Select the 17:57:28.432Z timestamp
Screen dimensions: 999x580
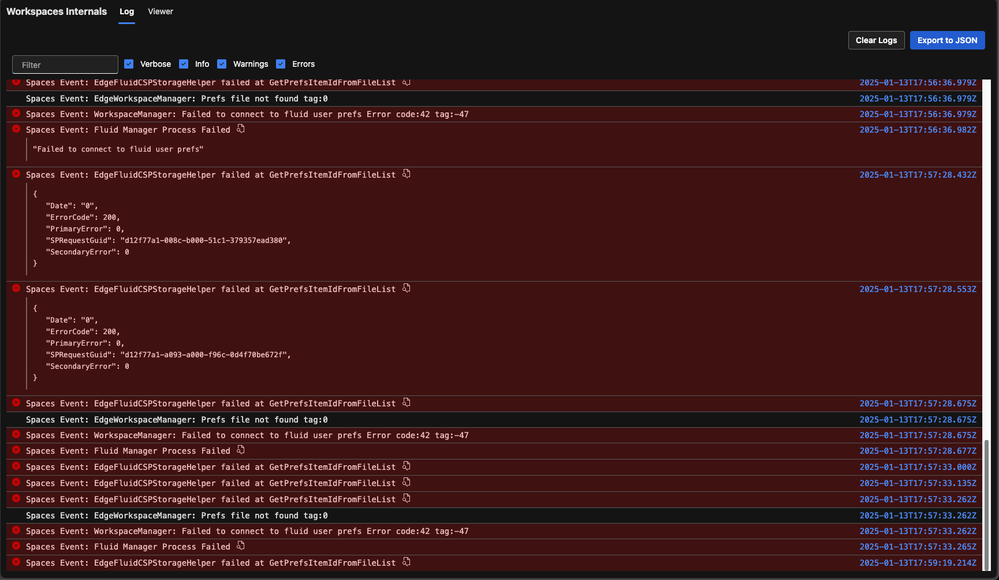[x=917, y=175]
